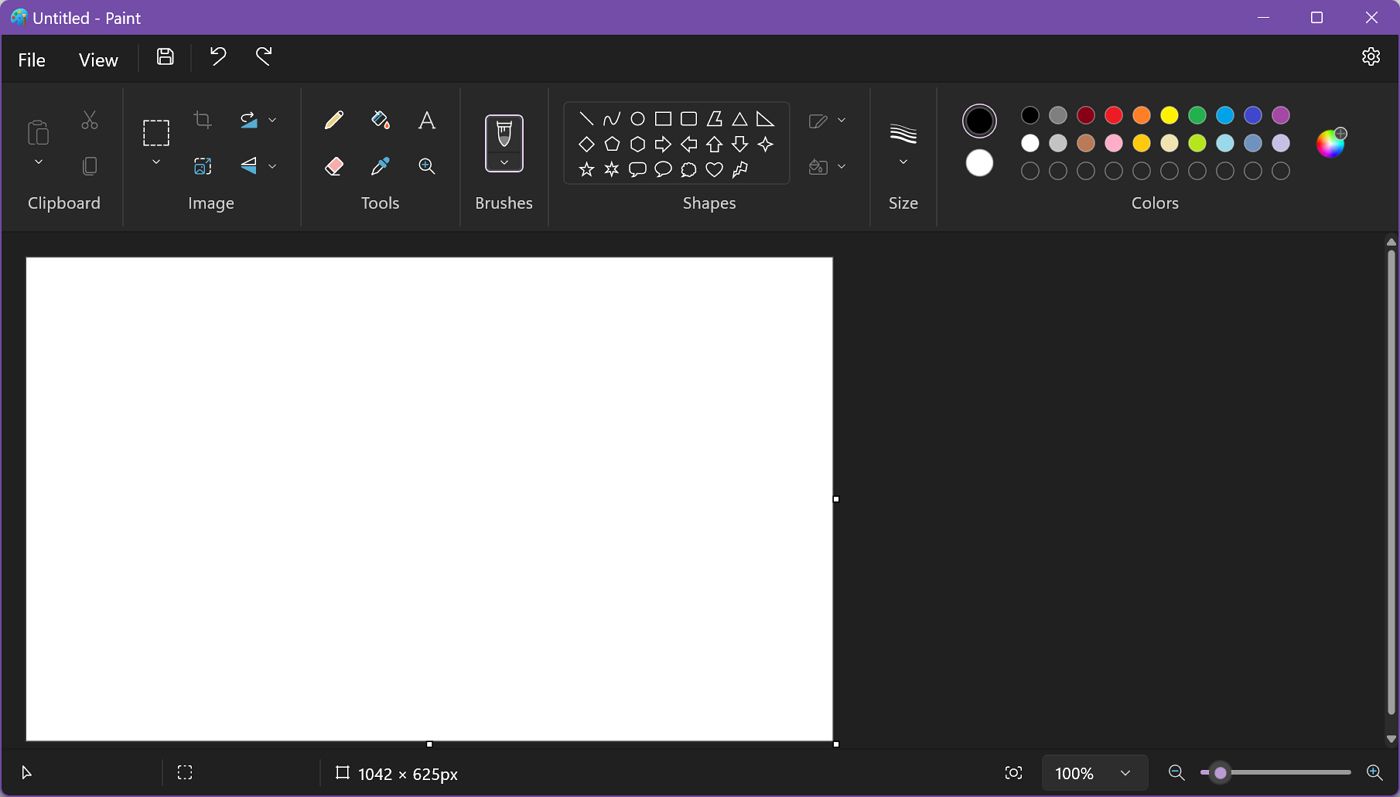1400x797 pixels.
Task: Click the bottom-right canvas resize handle
Action: point(836,744)
